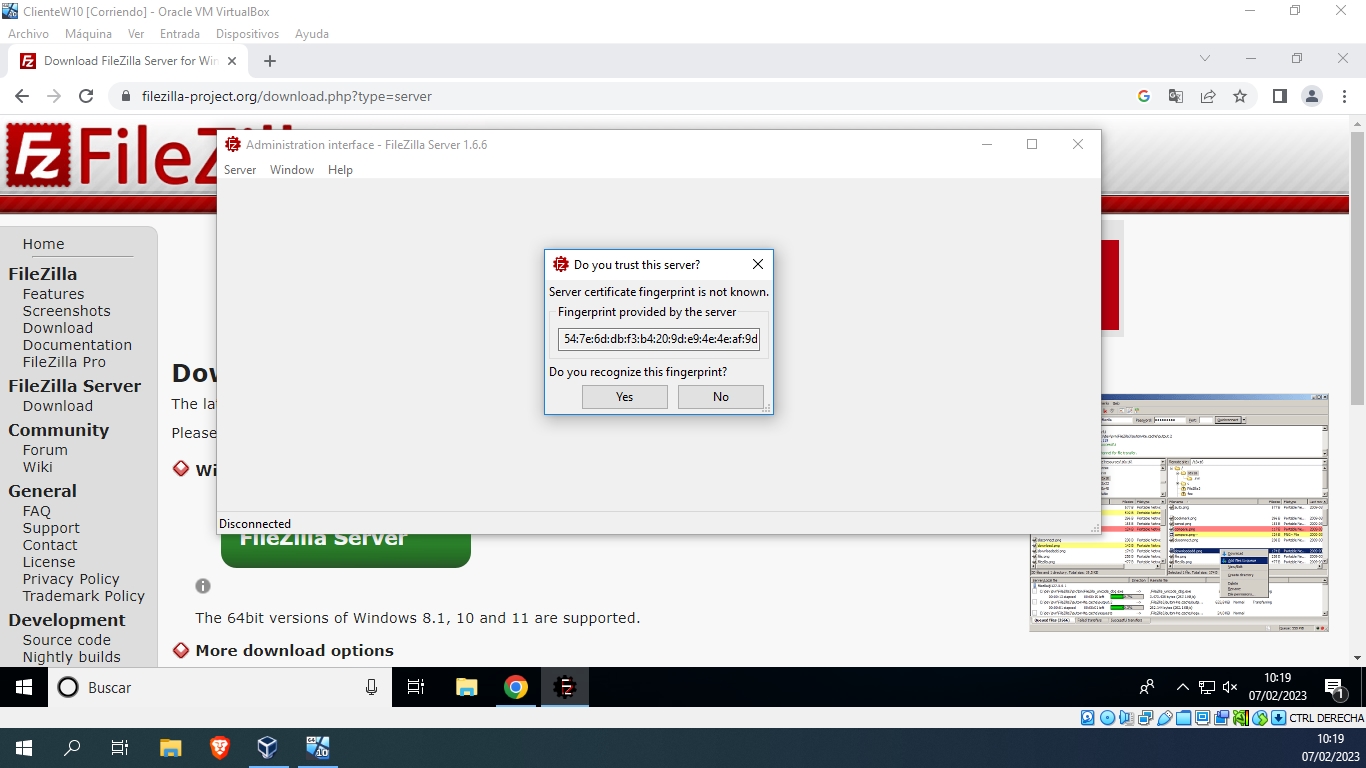
Task: Click the USB devices icon in VirtualBox status bar
Action: 1164,718
